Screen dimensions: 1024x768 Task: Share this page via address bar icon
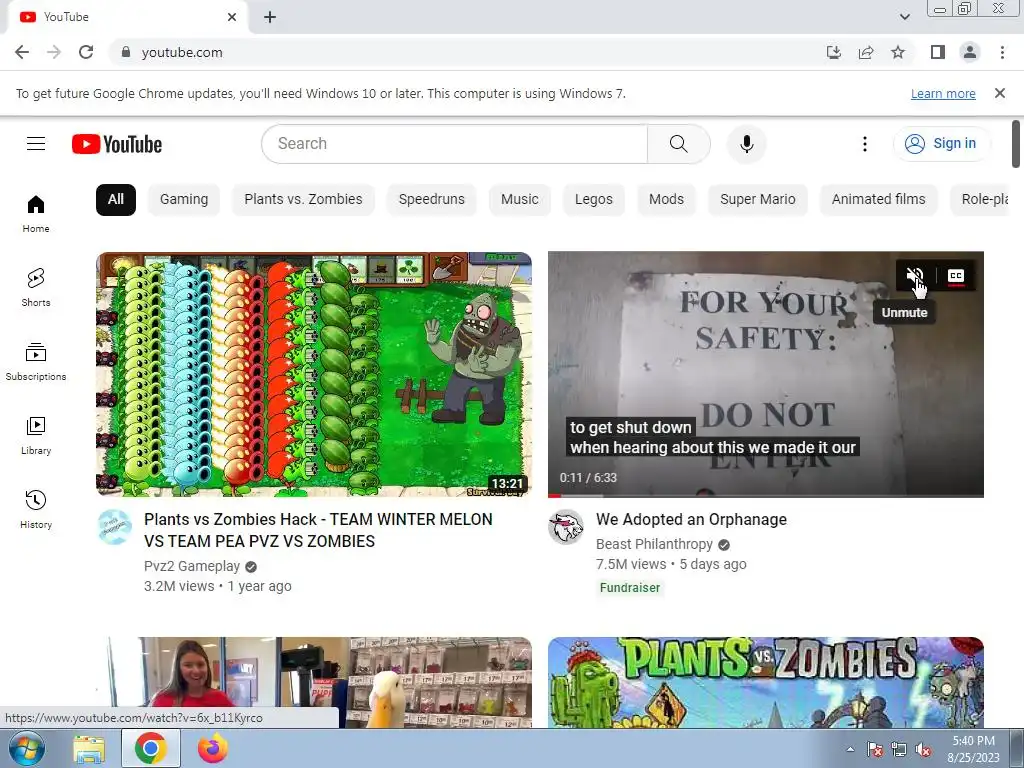866,52
